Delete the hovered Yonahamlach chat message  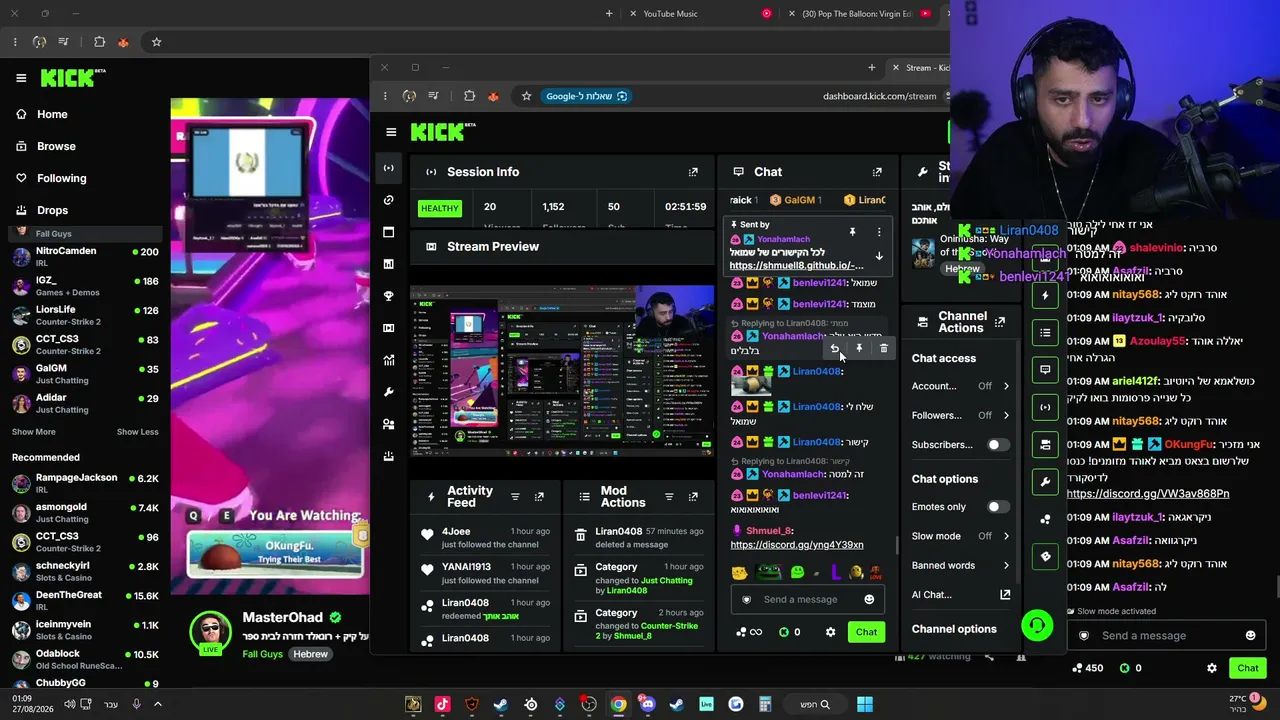click(x=883, y=348)
